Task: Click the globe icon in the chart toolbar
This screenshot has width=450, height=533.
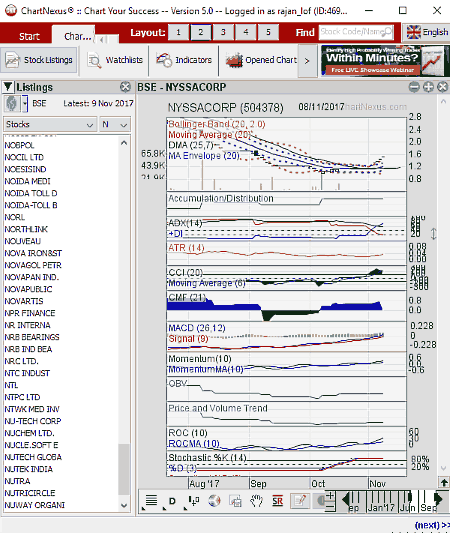Action: pyautogui.click(x=214, y=500)
